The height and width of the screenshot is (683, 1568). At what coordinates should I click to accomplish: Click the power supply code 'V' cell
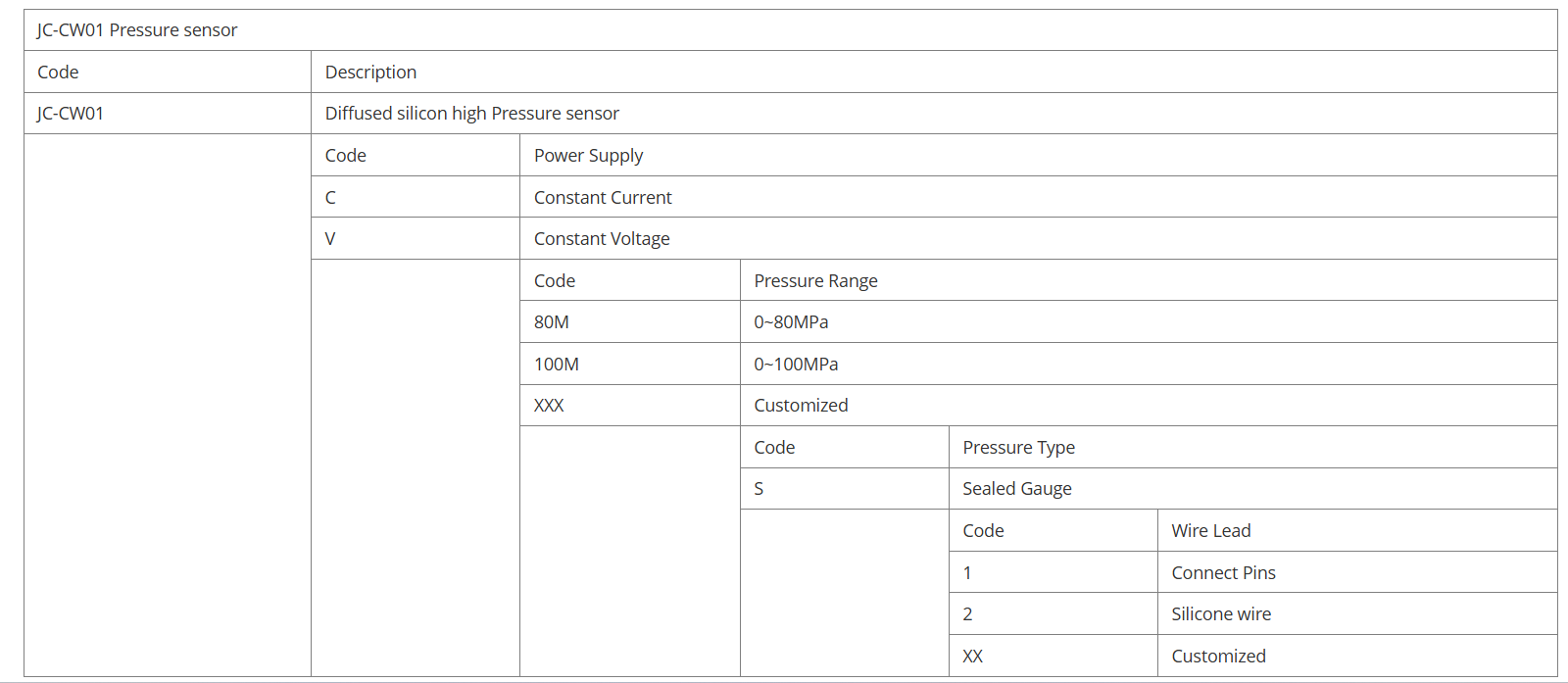[330, 239]
